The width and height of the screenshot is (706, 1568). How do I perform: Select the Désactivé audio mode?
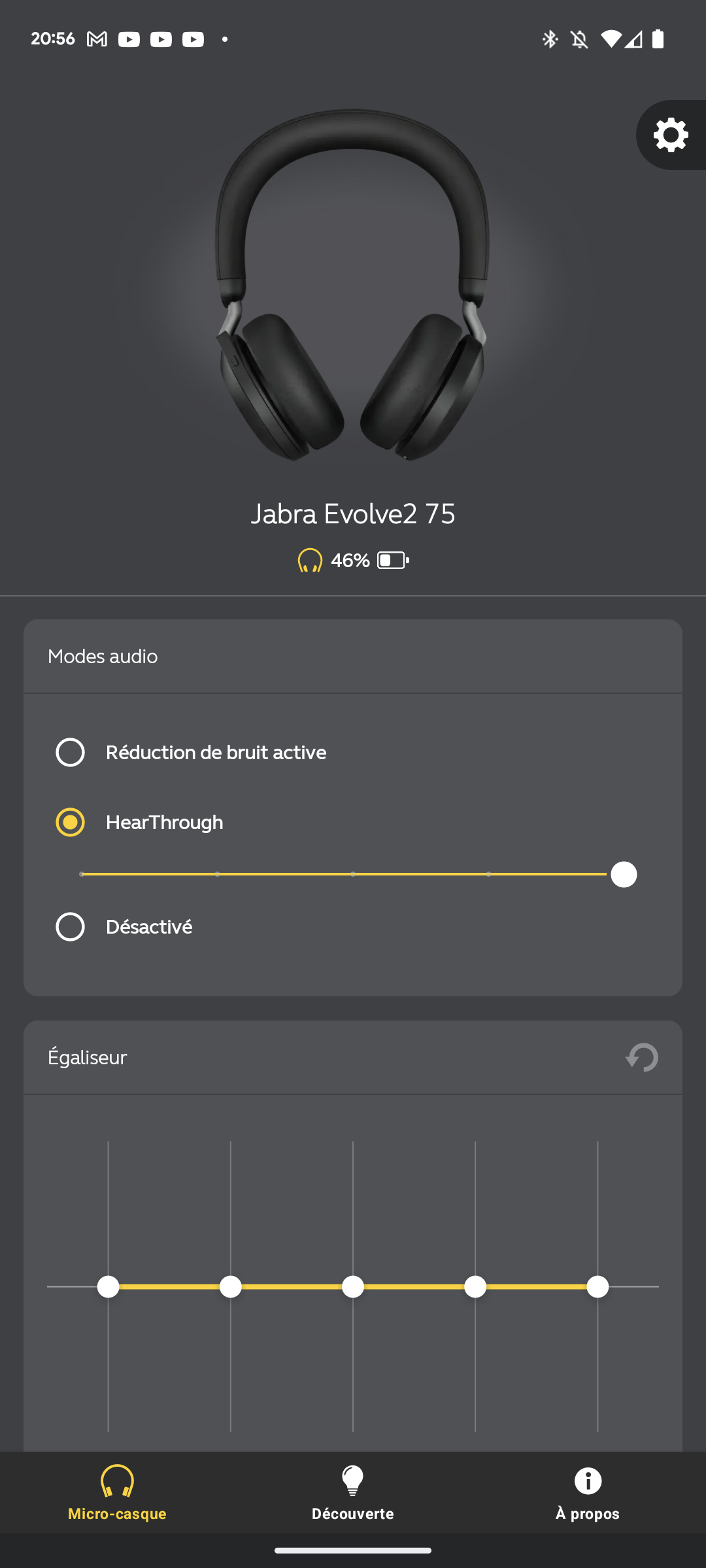coord(124,927)
